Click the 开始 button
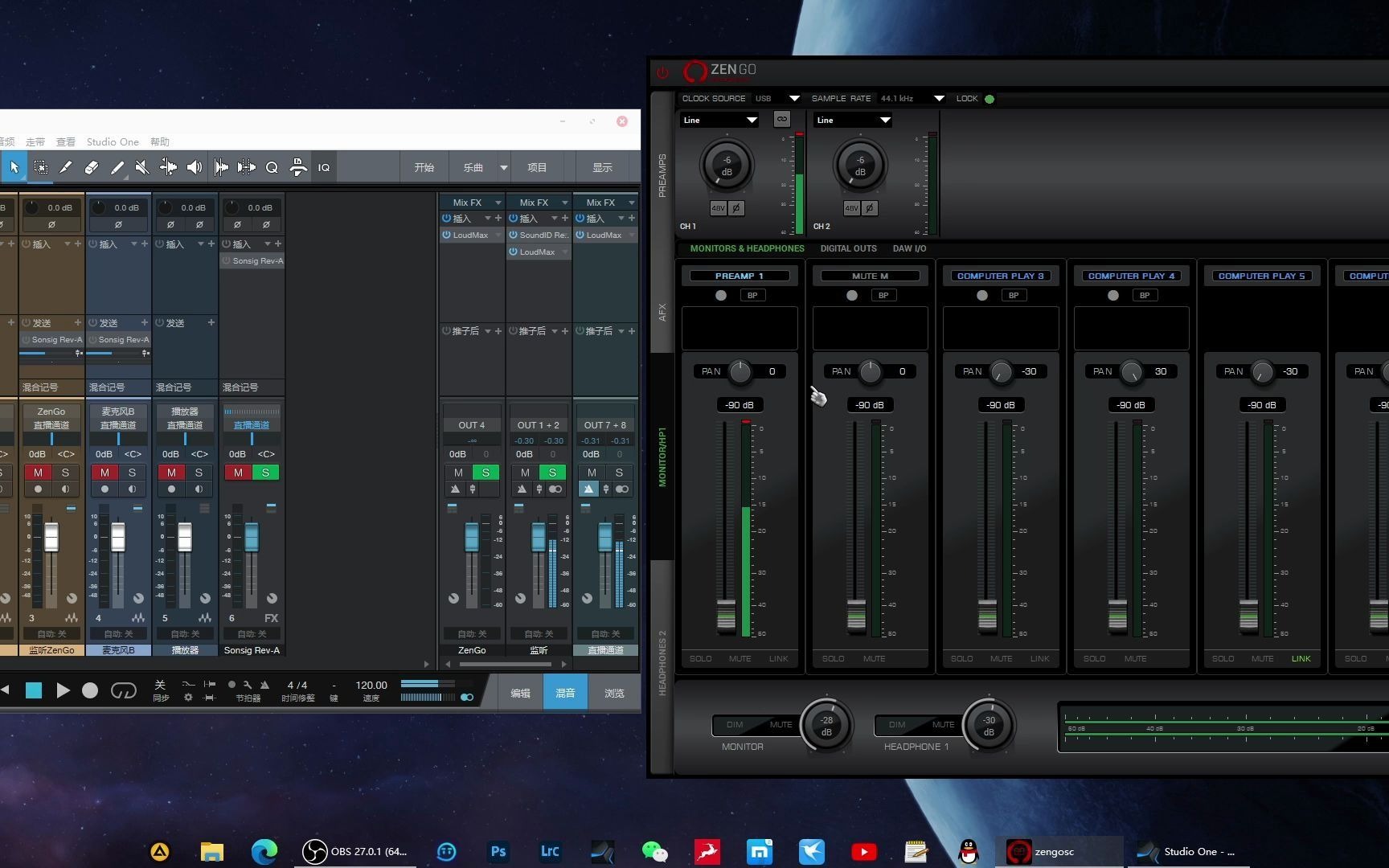1389x868 pixels. 424,168
